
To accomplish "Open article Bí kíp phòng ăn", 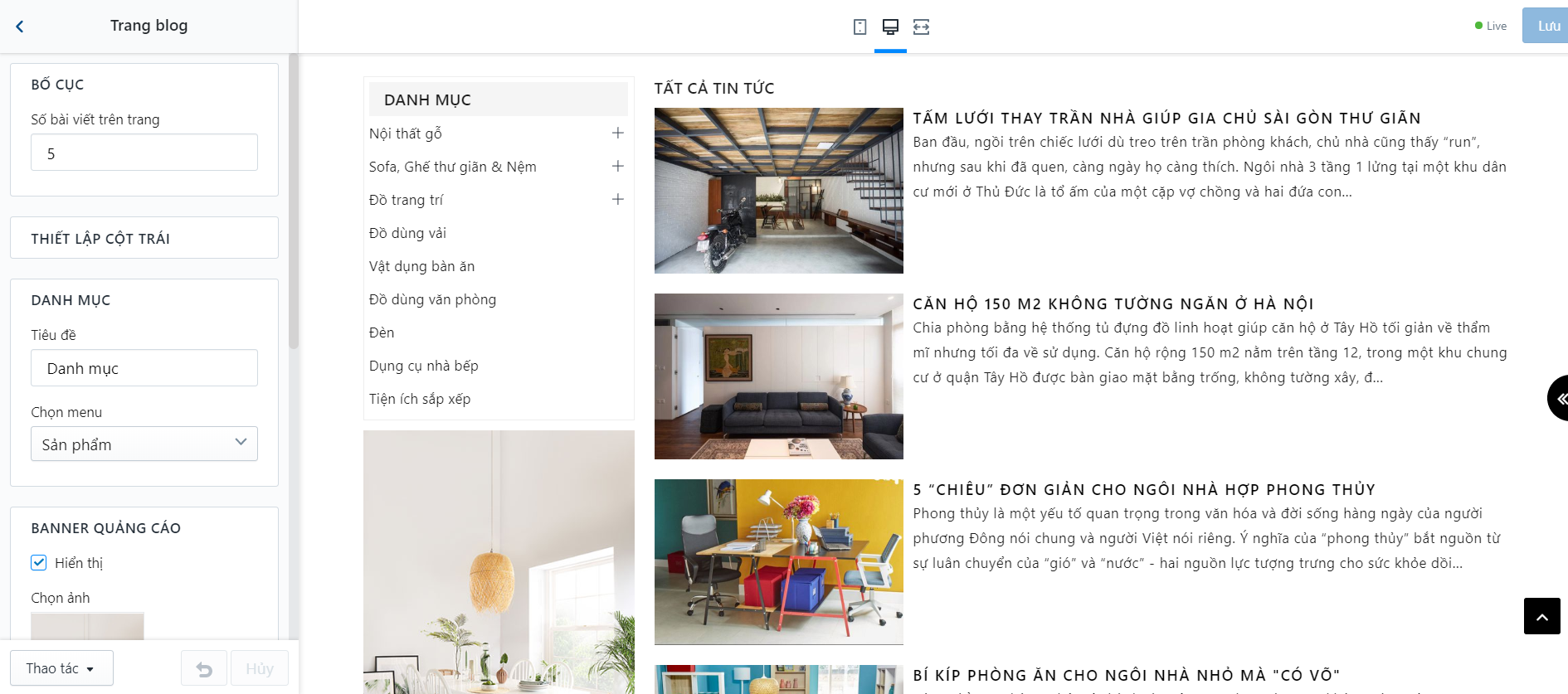I will (1127, 675).
